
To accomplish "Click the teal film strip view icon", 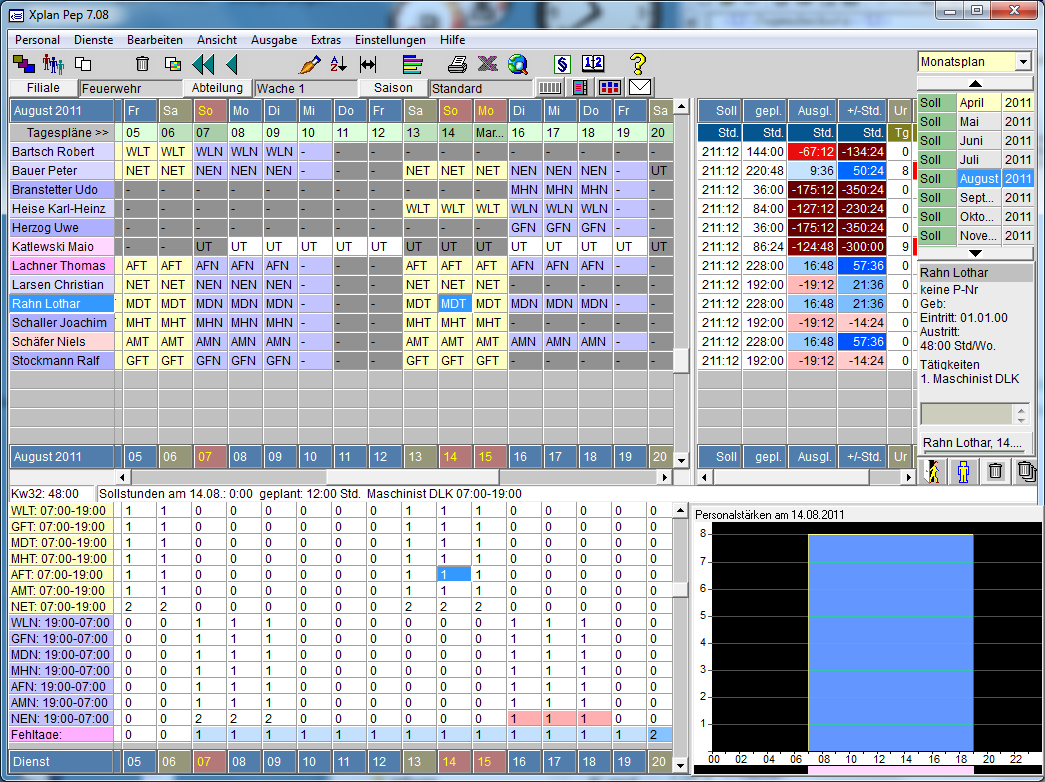I will click(x=580, y=87).
